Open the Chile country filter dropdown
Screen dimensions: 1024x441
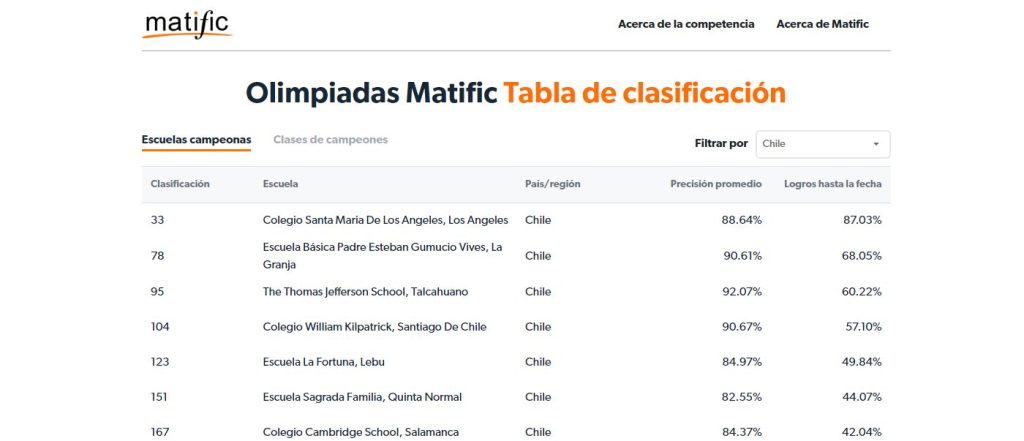(823, 144)
